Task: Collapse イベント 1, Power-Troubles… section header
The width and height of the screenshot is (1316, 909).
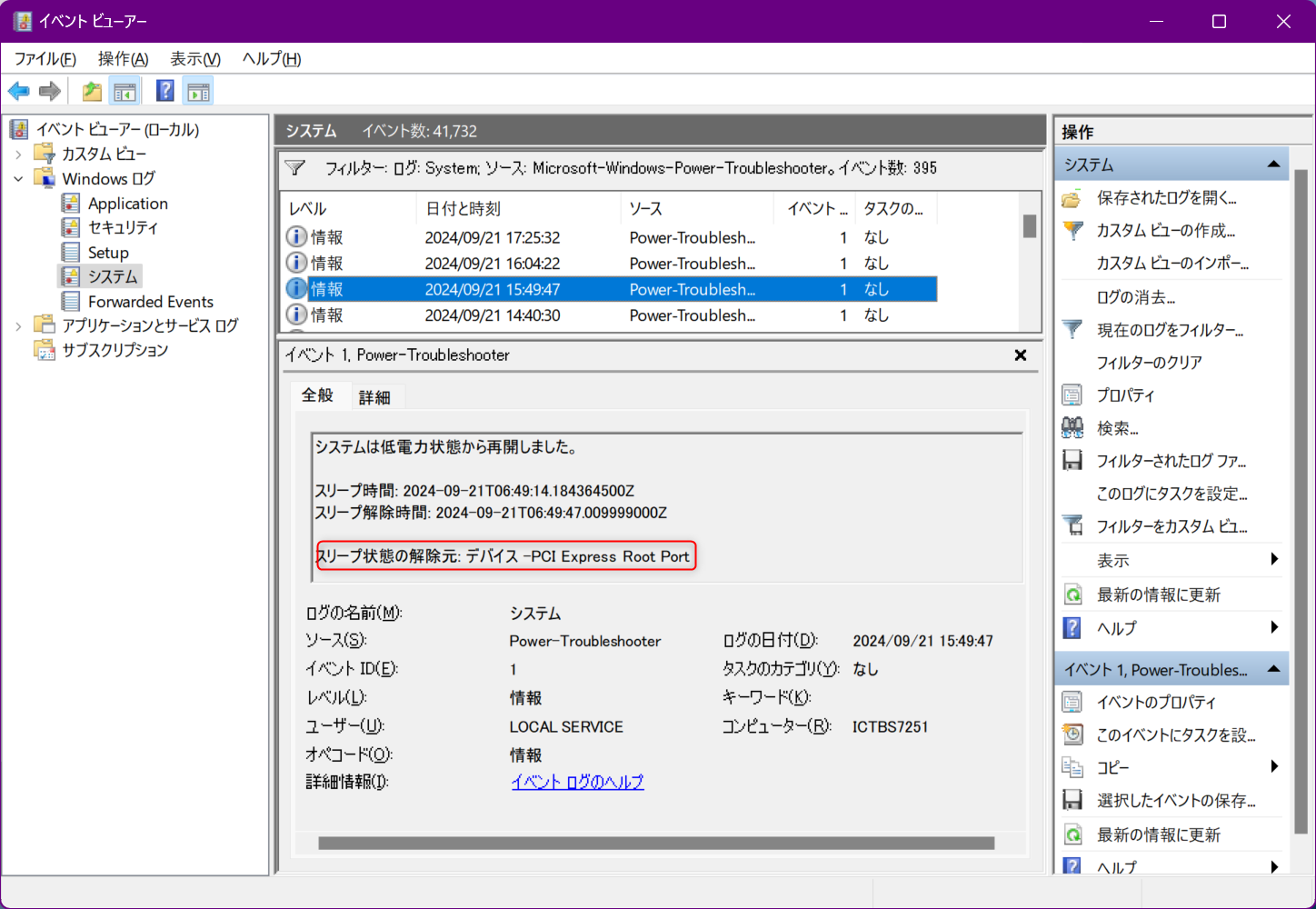Action: 1273,669
